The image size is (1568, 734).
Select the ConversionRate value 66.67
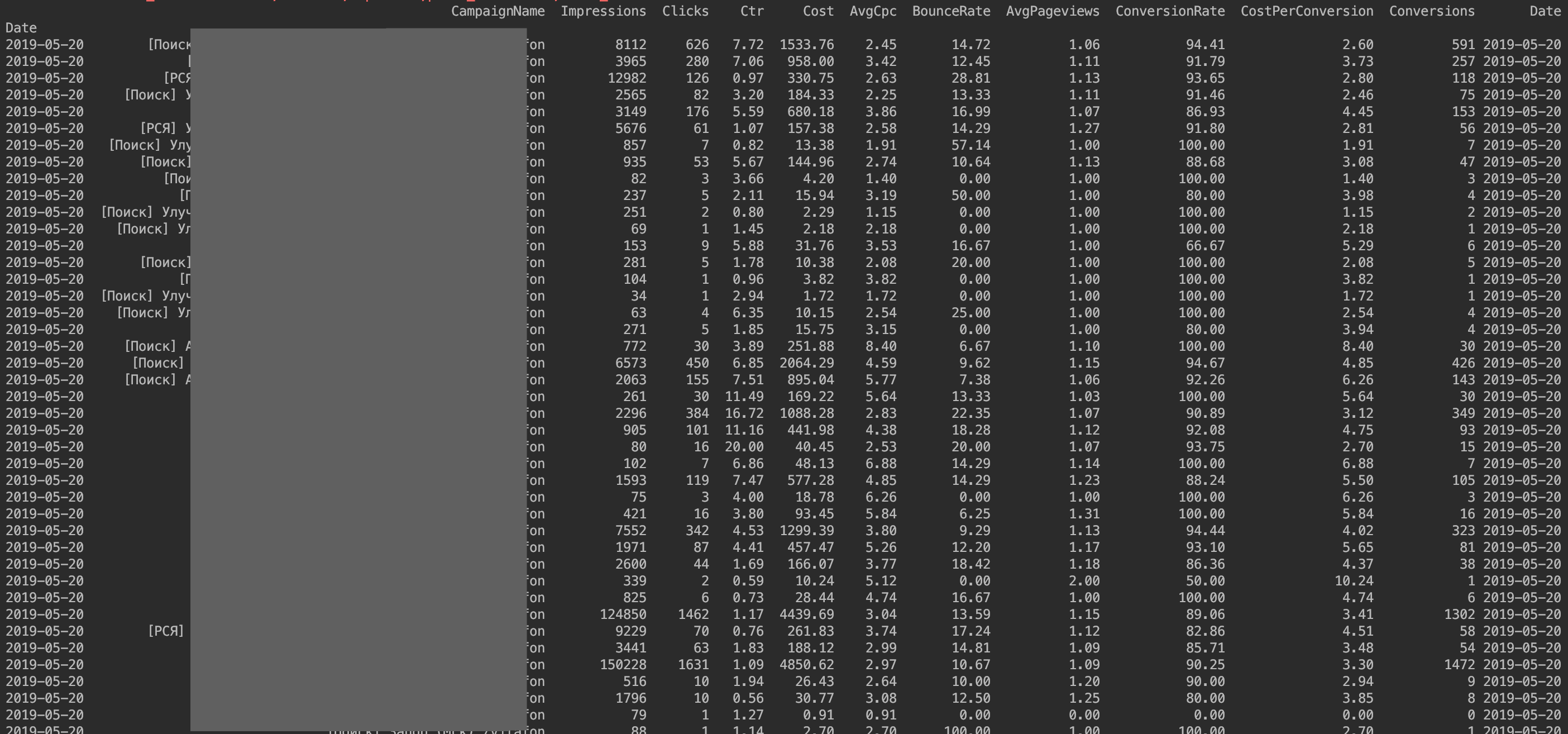click(1205, 245)
